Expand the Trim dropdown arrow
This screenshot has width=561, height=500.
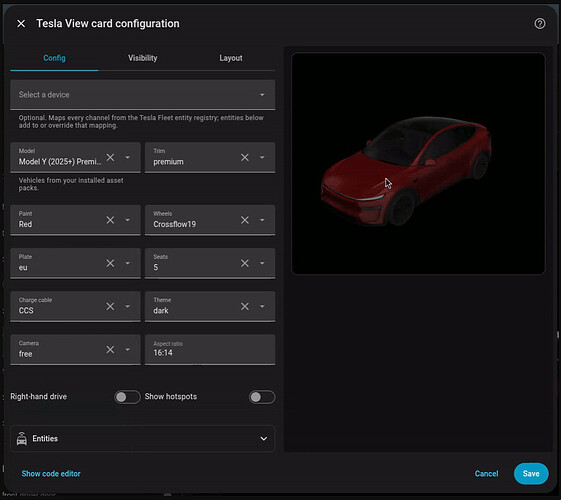262,157
